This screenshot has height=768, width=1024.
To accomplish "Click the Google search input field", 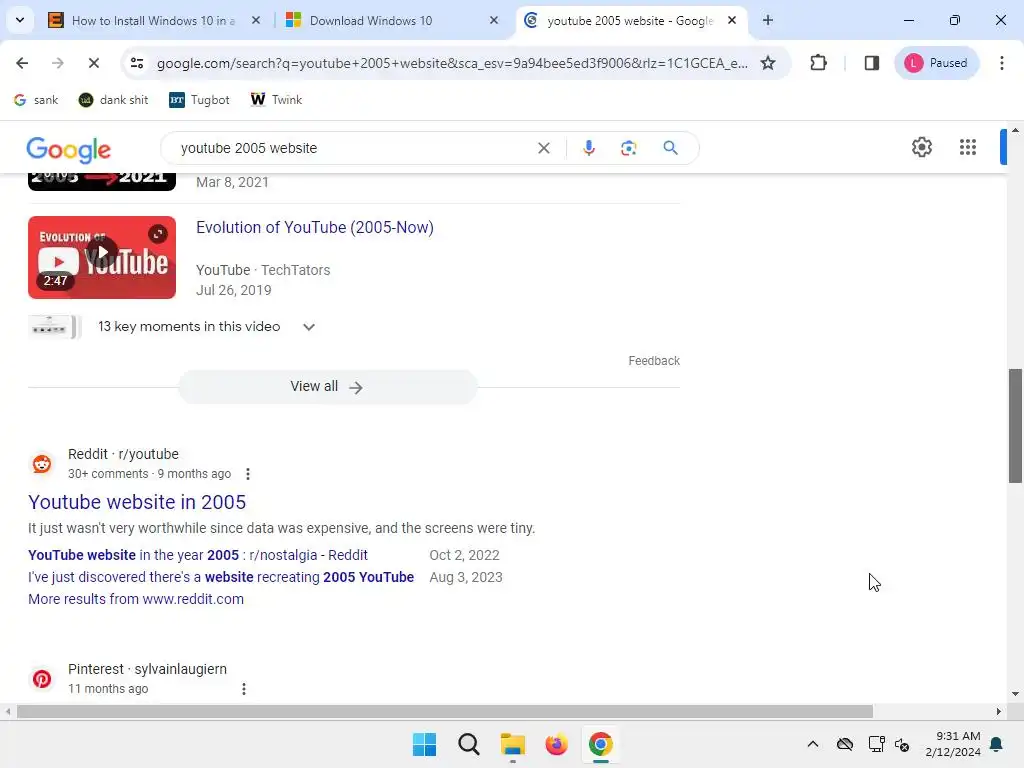I will [x=353, y=148].
